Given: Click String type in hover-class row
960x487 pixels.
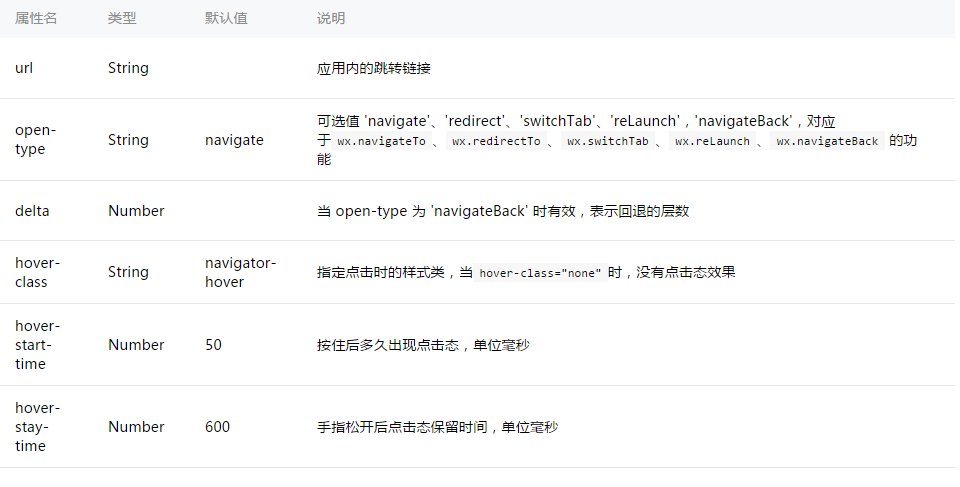Looking at the screenshot, I should point(128,272).
